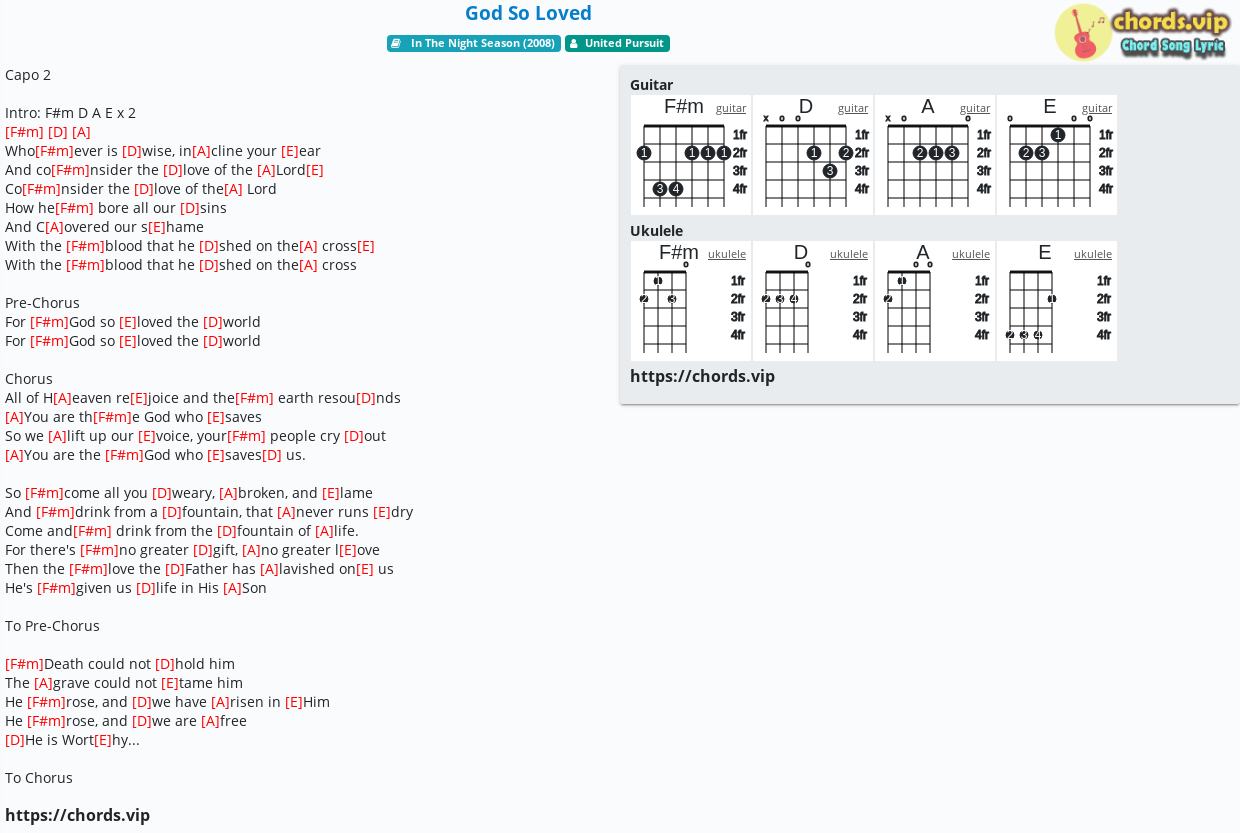
Task: Click the Capo 2 text
Action: point(28,75)
